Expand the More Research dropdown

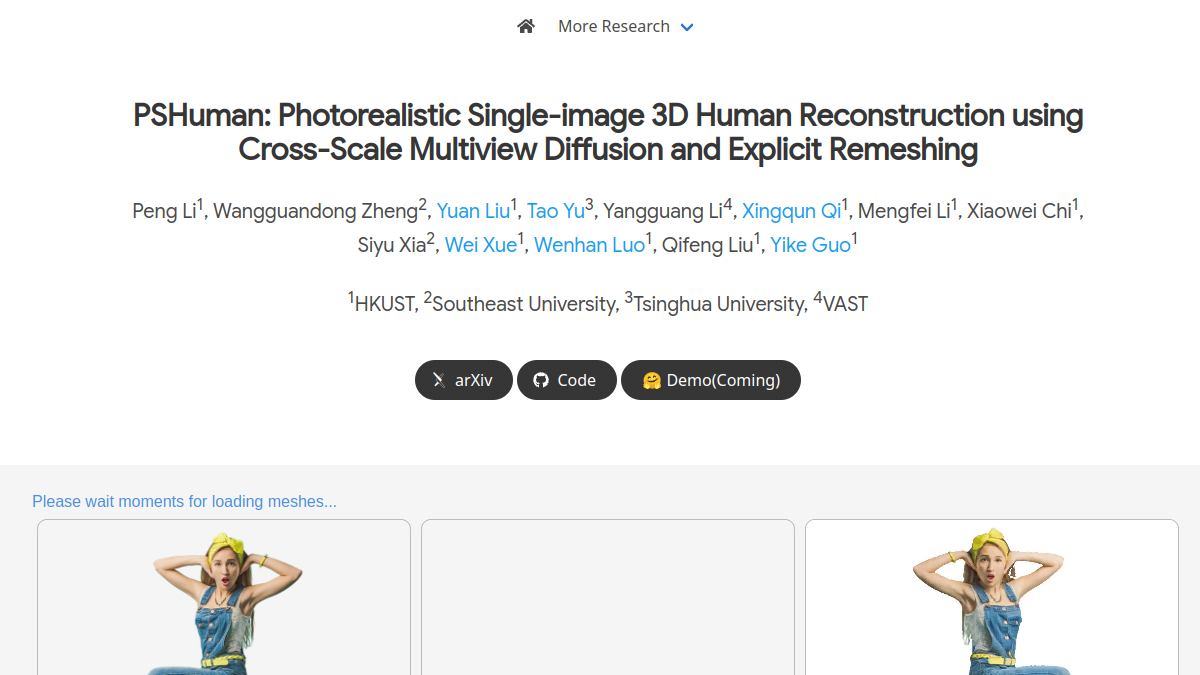coord(625,26)
